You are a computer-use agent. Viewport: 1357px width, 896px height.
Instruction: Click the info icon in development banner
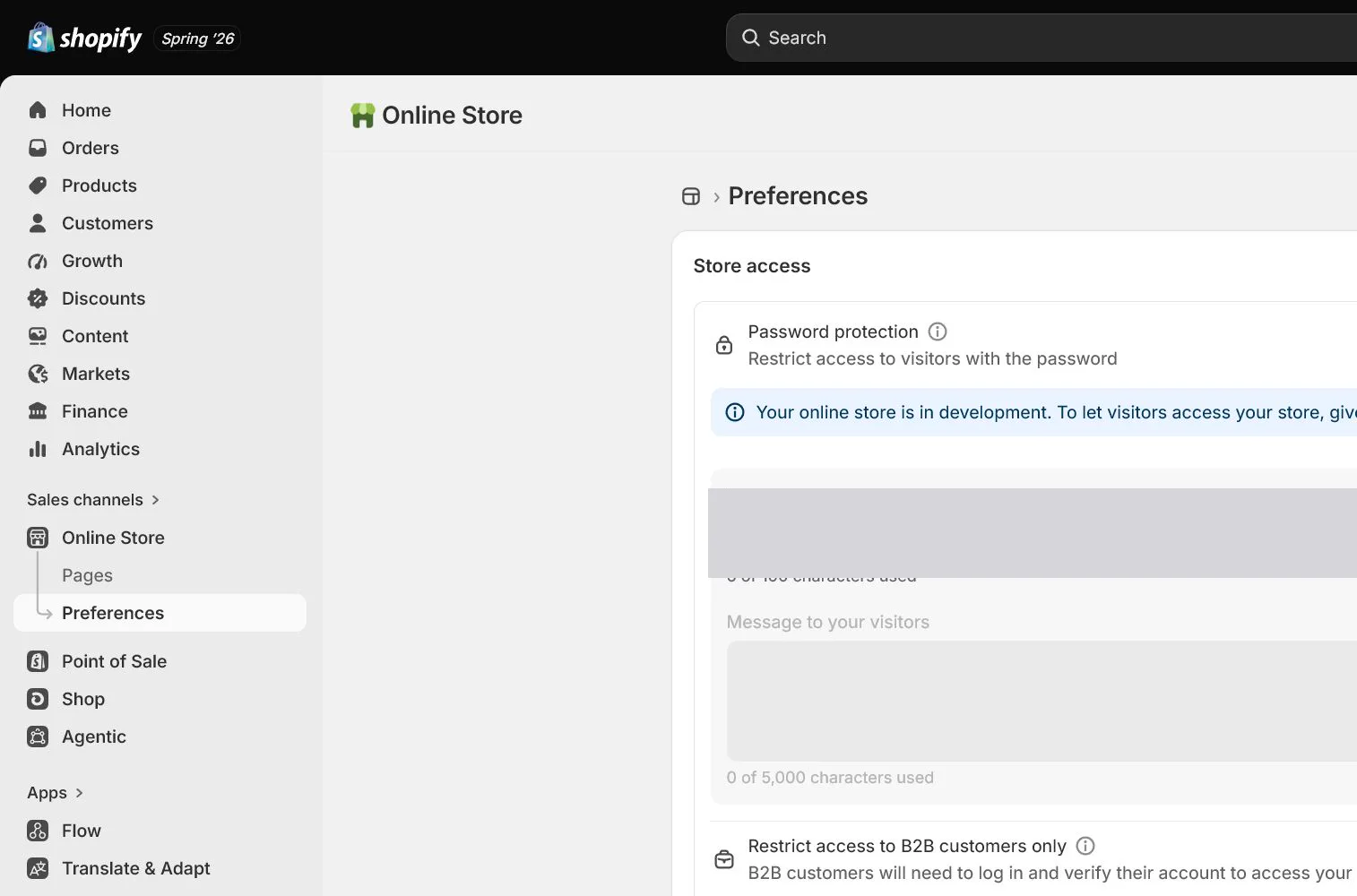tap(735, 412)
